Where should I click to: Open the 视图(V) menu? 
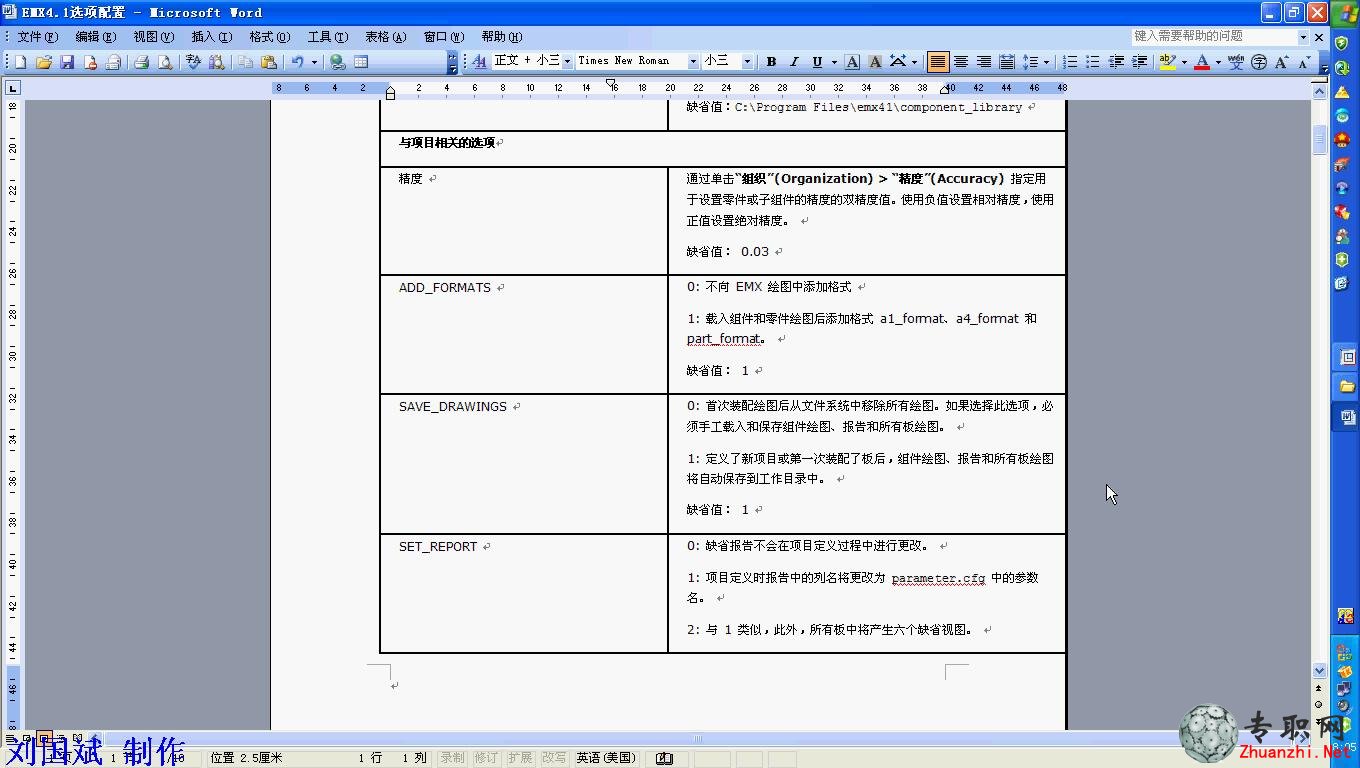[x=153, y=37]
